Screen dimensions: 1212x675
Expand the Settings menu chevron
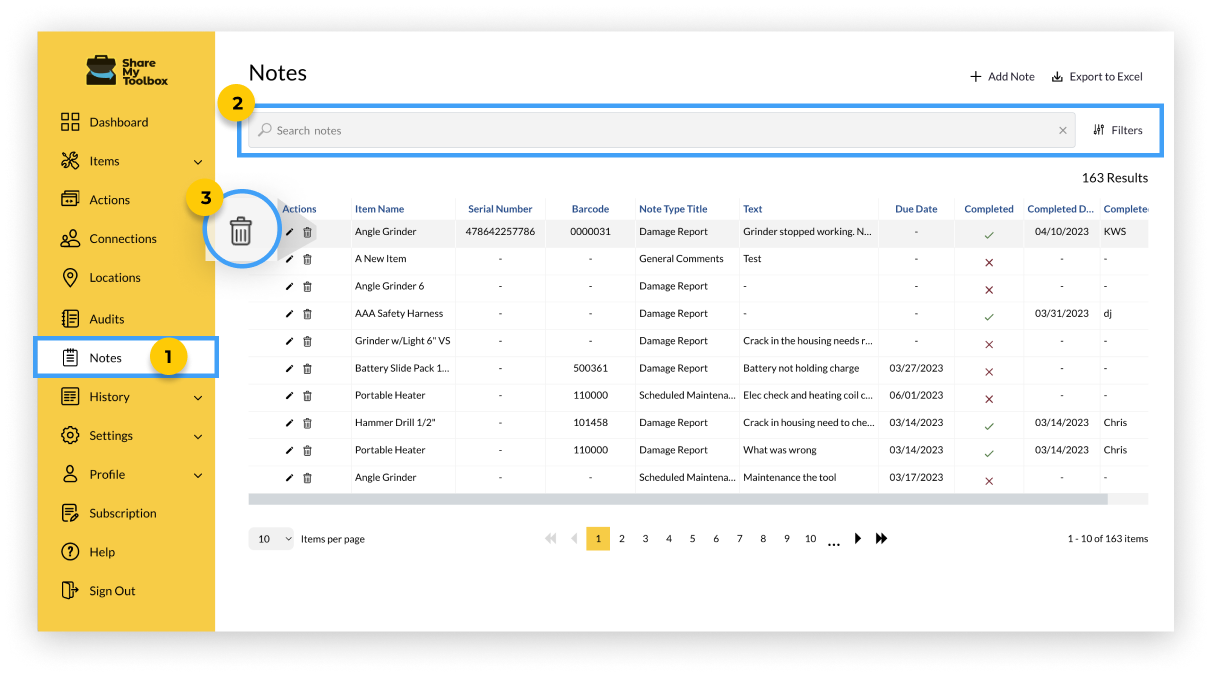pos(198,437)
